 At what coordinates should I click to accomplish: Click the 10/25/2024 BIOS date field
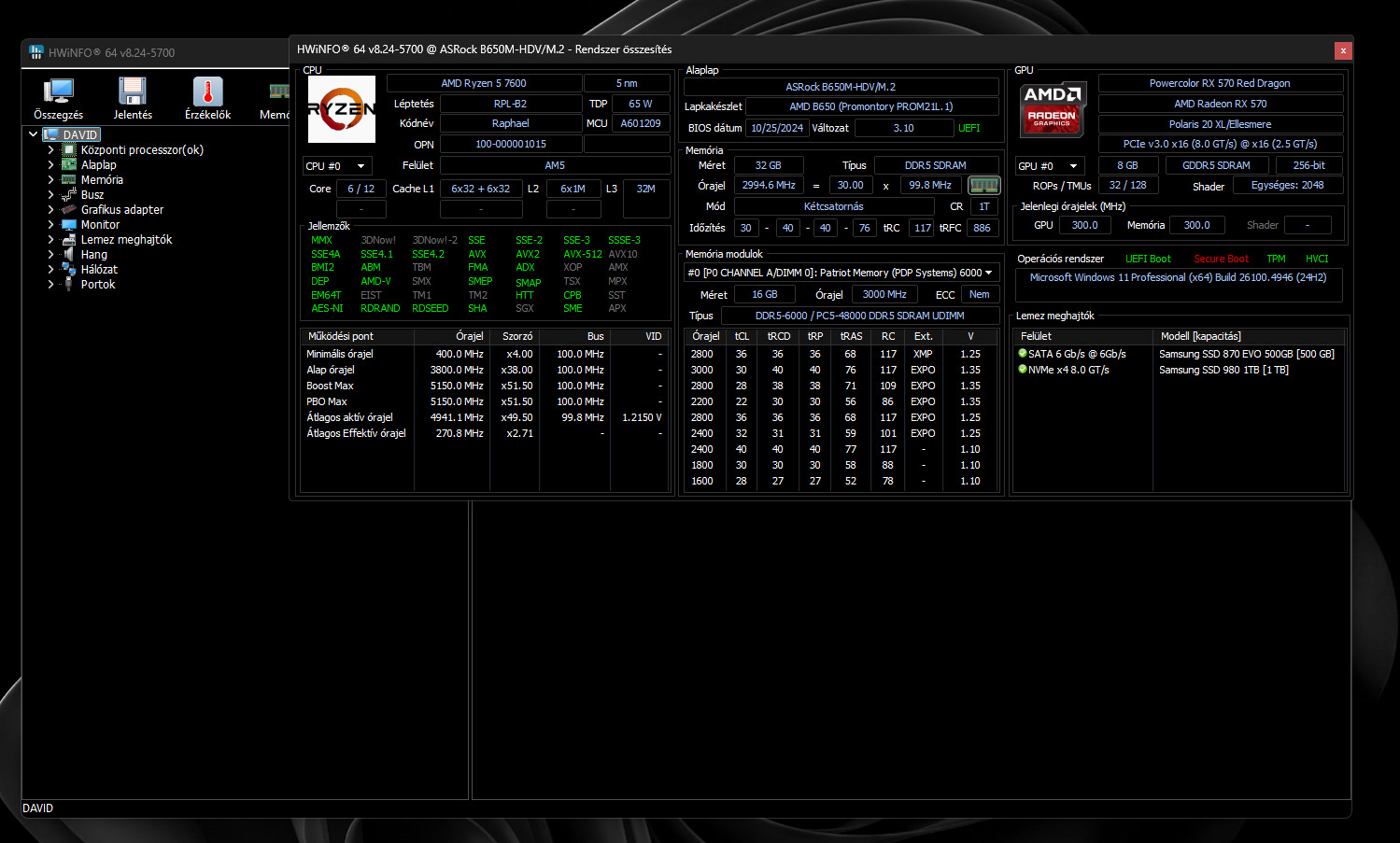(x=777, y=128)
